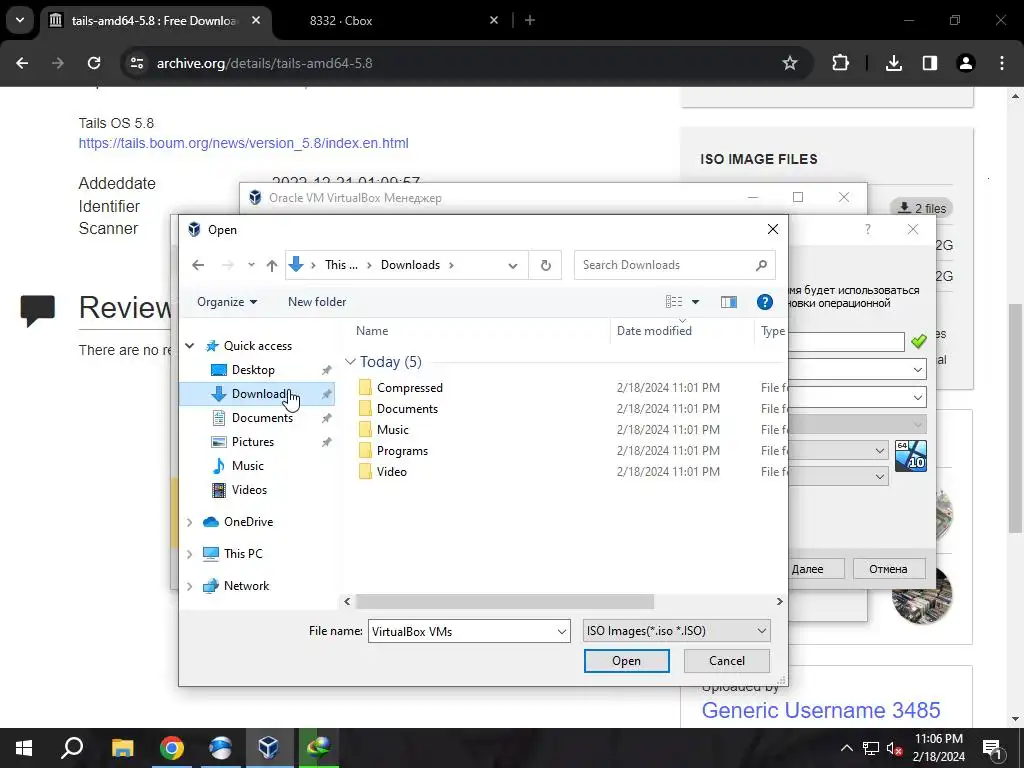Open the address bar history dropdown

pos(513,265)
